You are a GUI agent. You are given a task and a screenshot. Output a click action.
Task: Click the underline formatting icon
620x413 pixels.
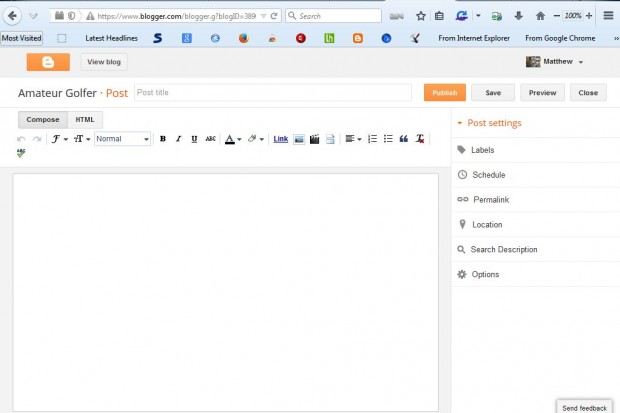click(x=194, y=139)
